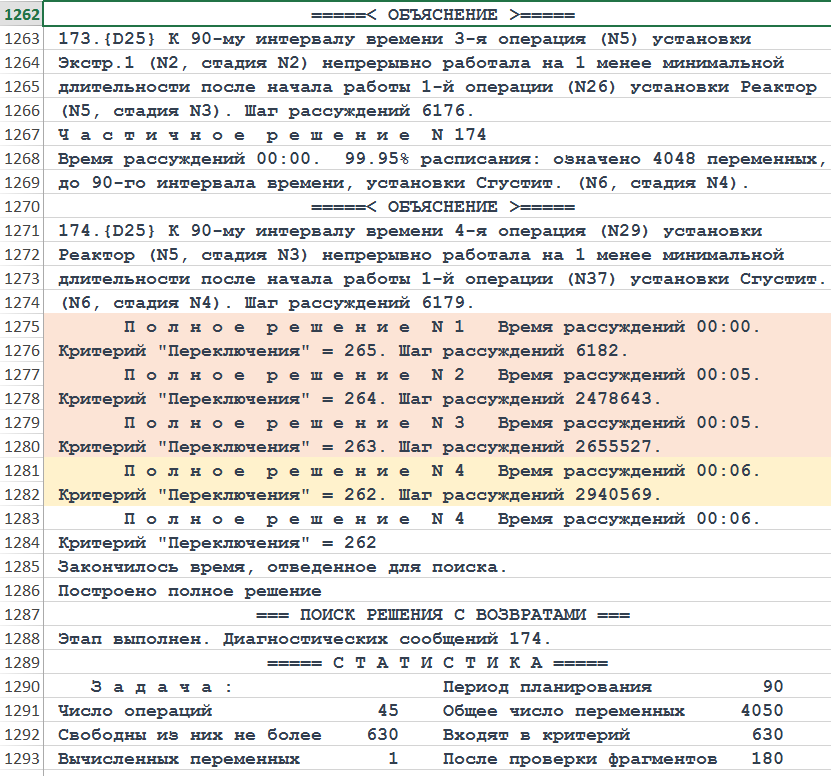The height and width of the screenshot is (776, 831).
Task: Click the ОБЪЯСНЕНИЕ heading cell in row 1262
Action: (x=442, y=15)
